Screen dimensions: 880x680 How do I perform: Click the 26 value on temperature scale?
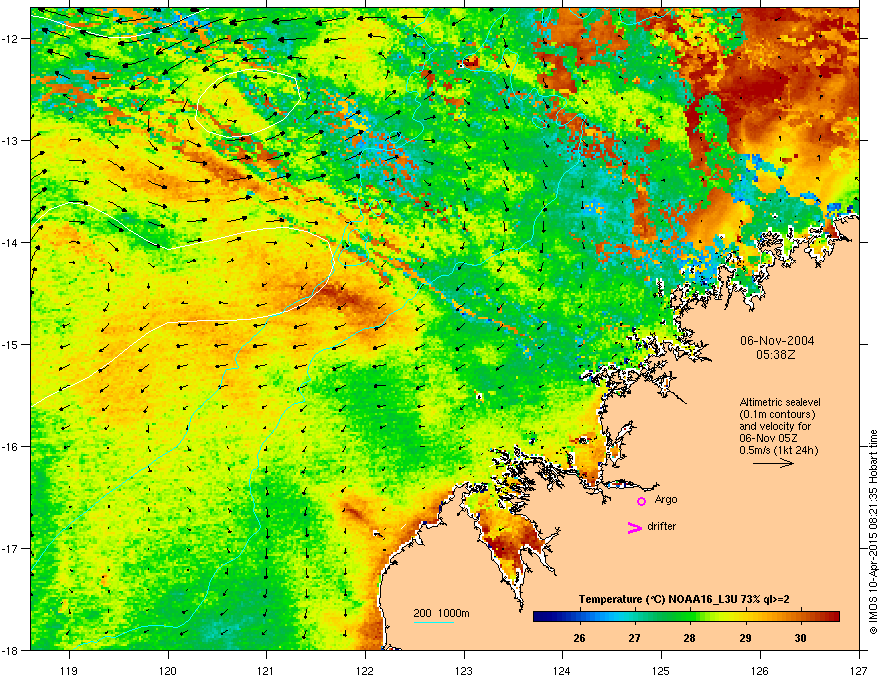coord(579,638)
